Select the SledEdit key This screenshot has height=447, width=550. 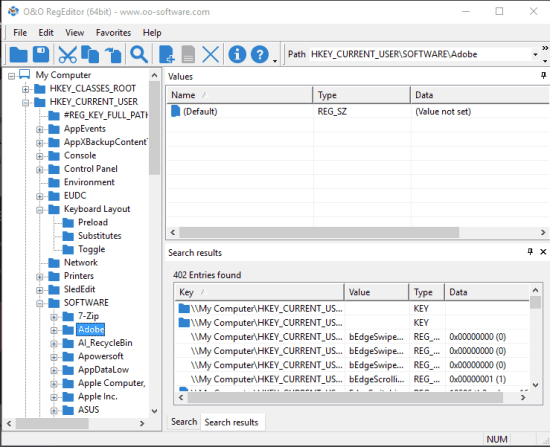point(80,289)
